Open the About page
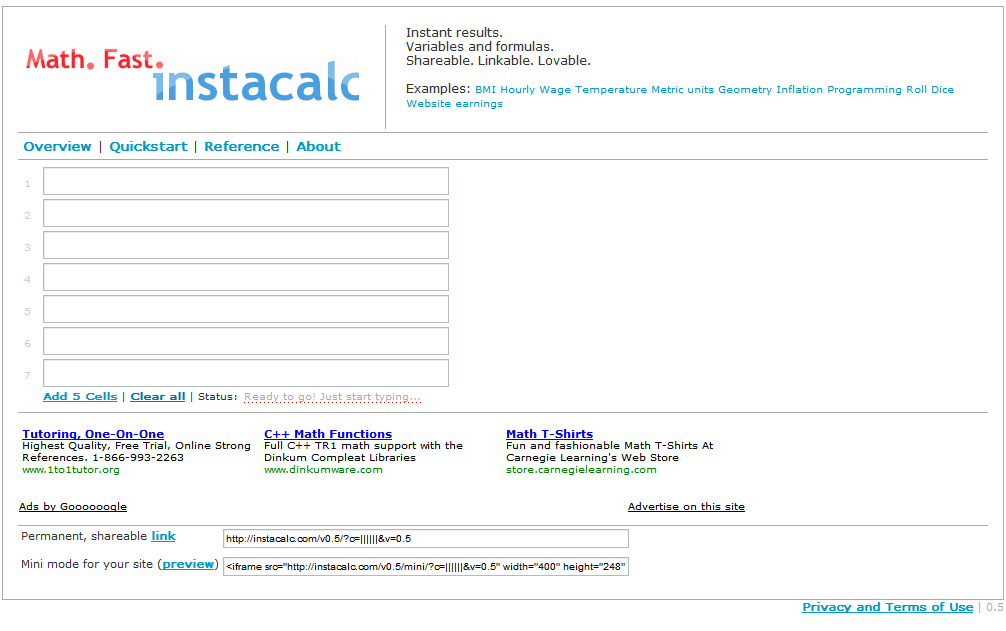The width and height of the screenshot is (1006, 631). tap(318, 146)
